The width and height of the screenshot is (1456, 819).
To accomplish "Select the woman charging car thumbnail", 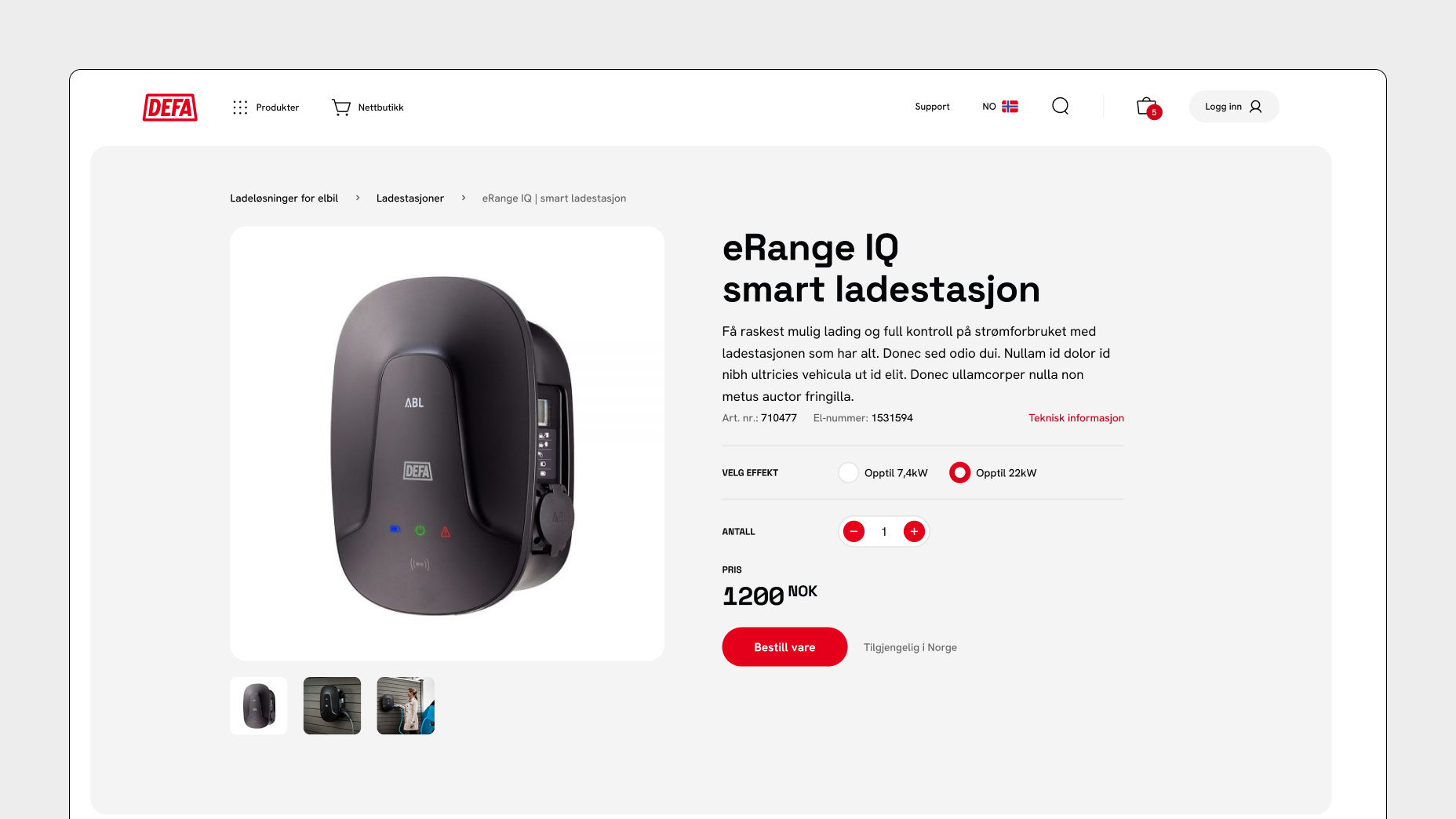I will point(406,706).
